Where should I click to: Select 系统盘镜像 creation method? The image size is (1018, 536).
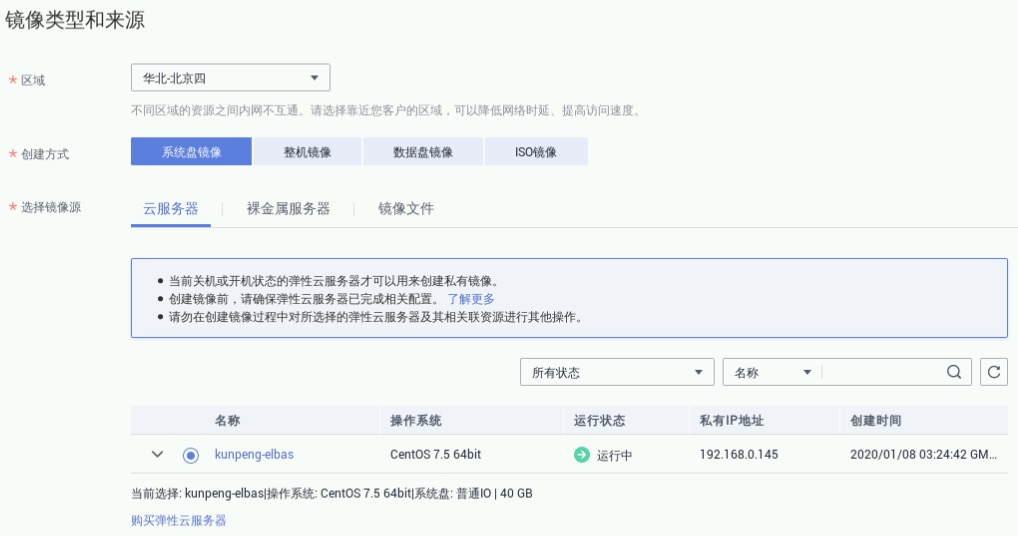coord(191,152)
